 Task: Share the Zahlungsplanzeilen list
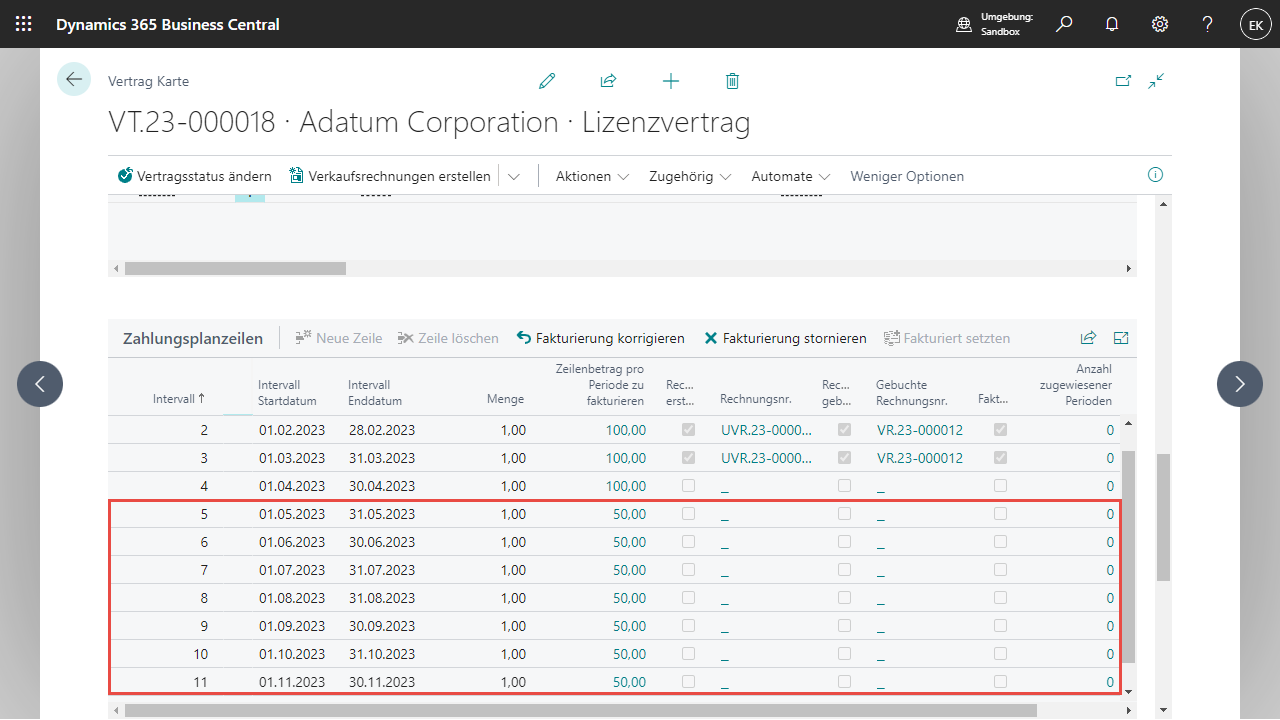click(x=1089, y=338)
